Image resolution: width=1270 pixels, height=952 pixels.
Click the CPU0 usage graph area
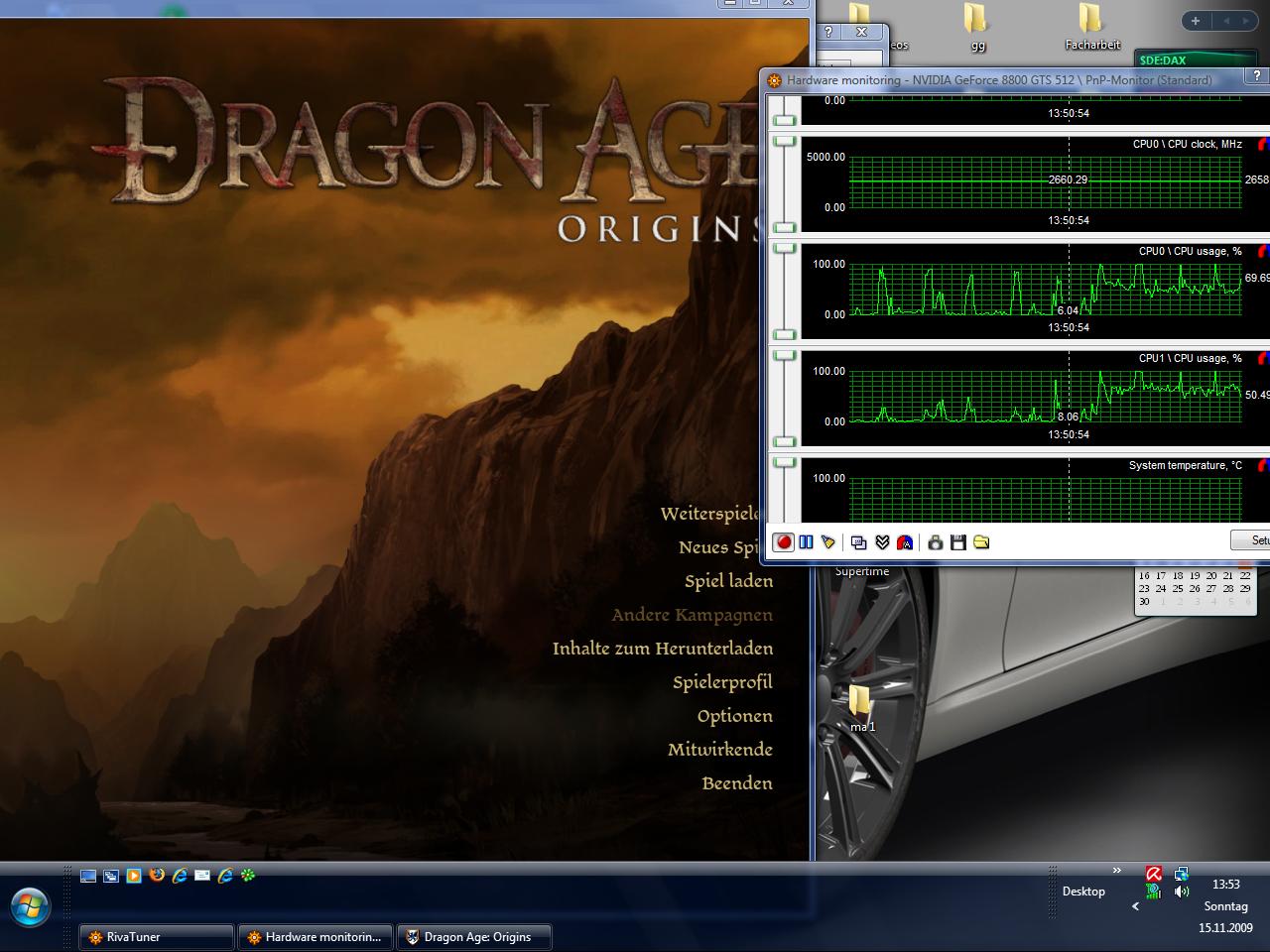tap(1046, 290)
